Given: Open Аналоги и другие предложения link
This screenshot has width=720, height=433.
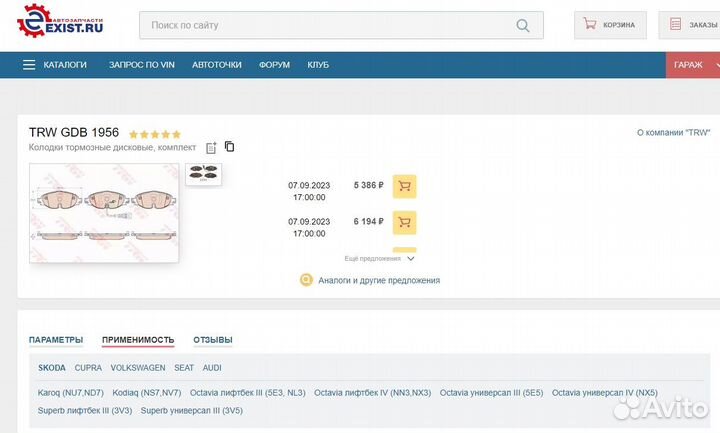Looking at the screenshot, I should point(378,280).
